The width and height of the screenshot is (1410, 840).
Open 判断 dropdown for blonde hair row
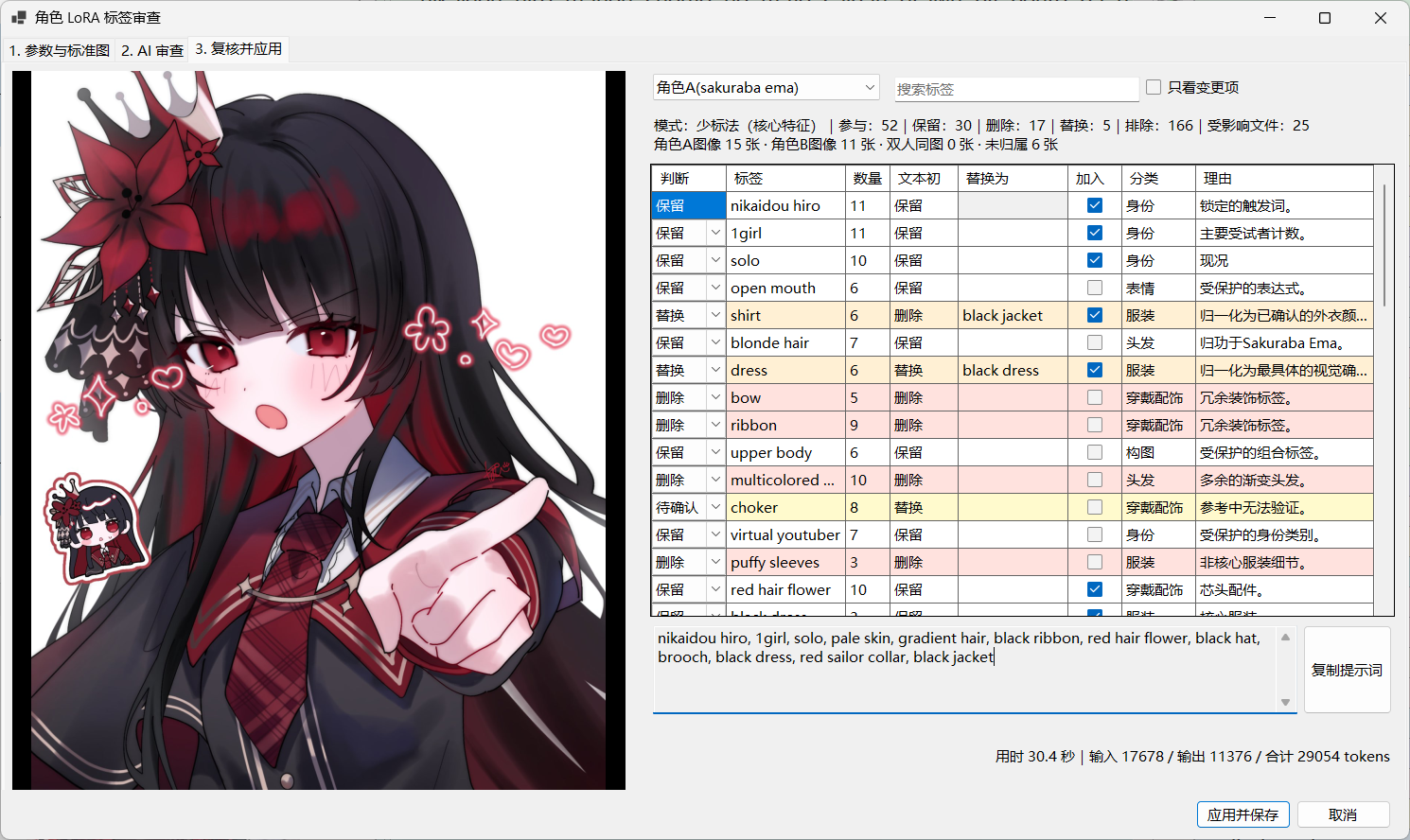click(x=715, y=342)
